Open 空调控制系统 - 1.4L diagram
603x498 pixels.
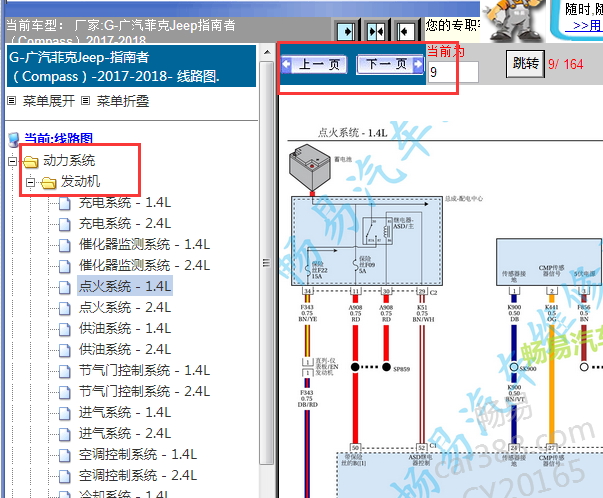(138, 454)
